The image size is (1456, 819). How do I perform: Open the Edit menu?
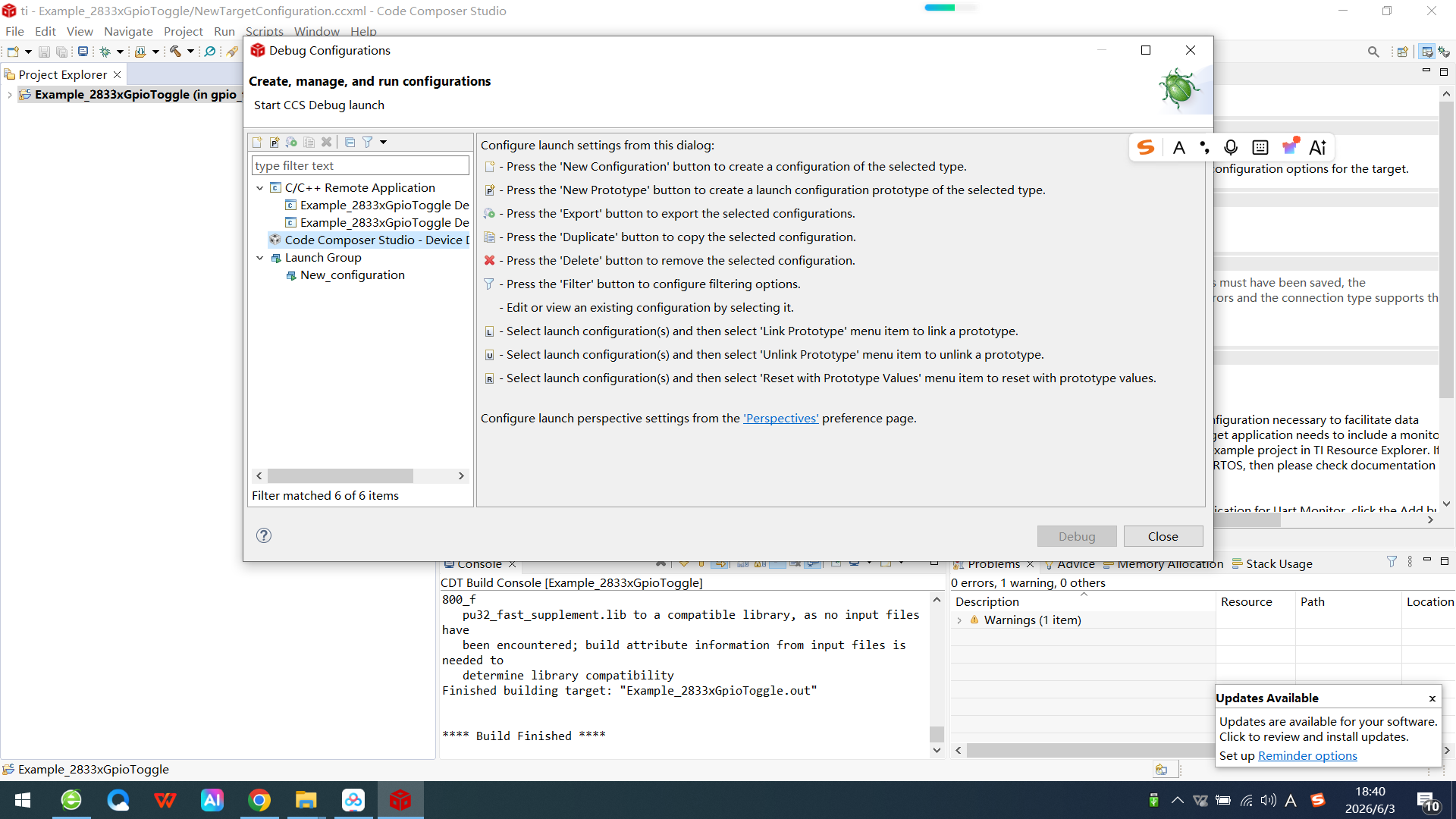coord(45,31)
